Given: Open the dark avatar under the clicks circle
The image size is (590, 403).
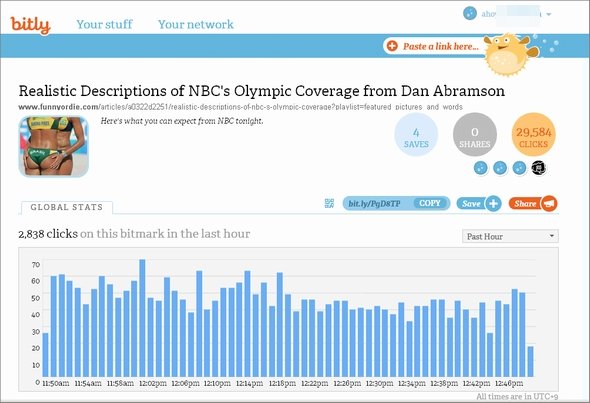Looking at the screenshot, I should pos(539,168).
